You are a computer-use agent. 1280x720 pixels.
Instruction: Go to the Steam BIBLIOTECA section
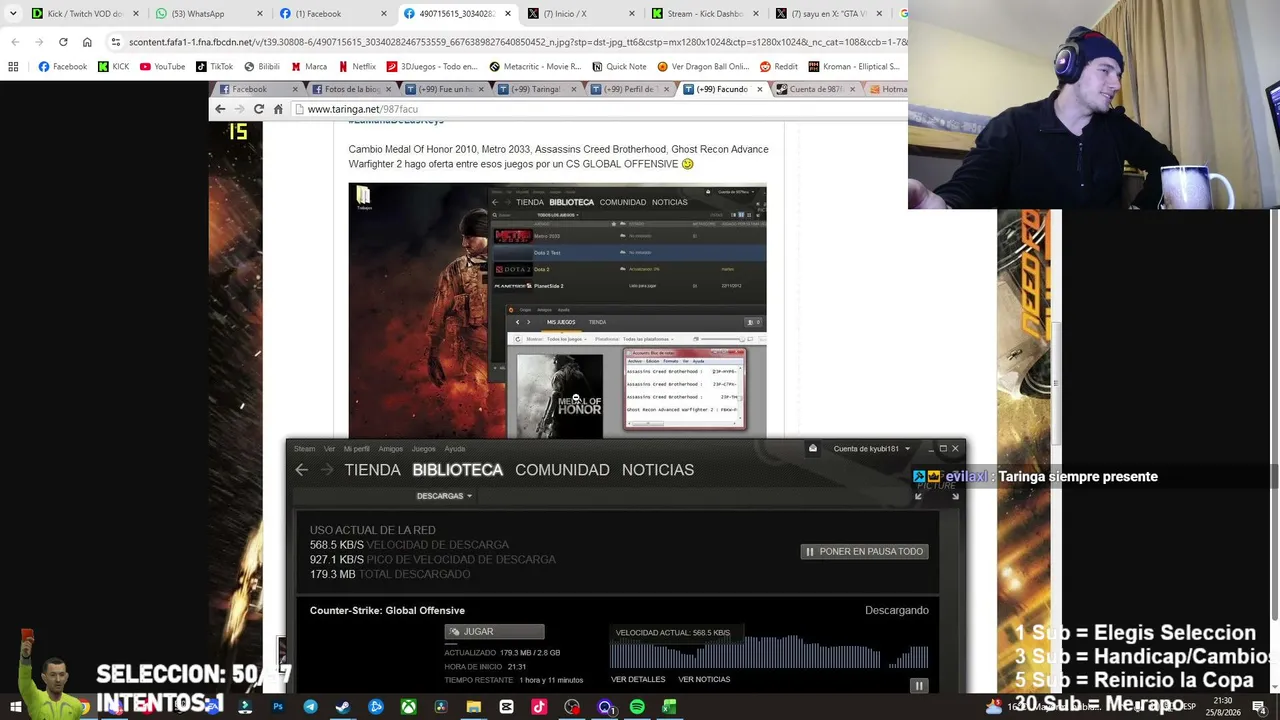[x=457, y=470]
